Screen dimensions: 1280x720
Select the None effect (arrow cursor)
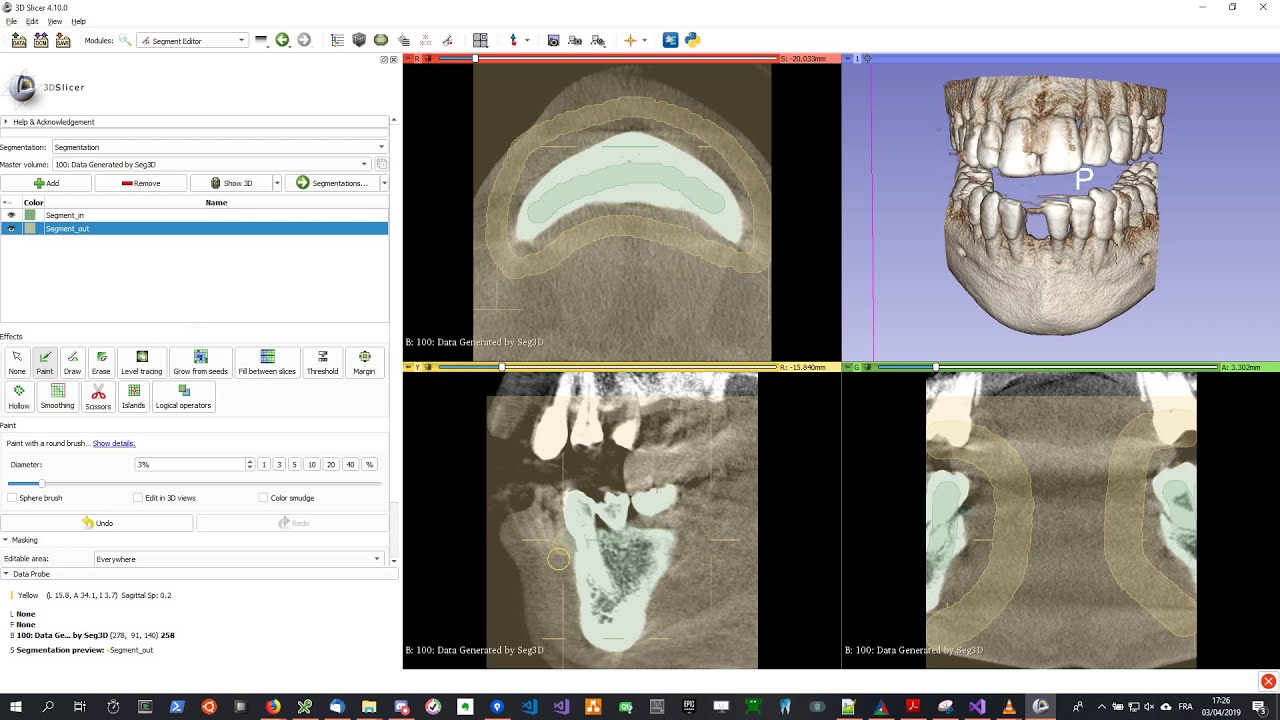pyautogui.click(x=17, y=362)
